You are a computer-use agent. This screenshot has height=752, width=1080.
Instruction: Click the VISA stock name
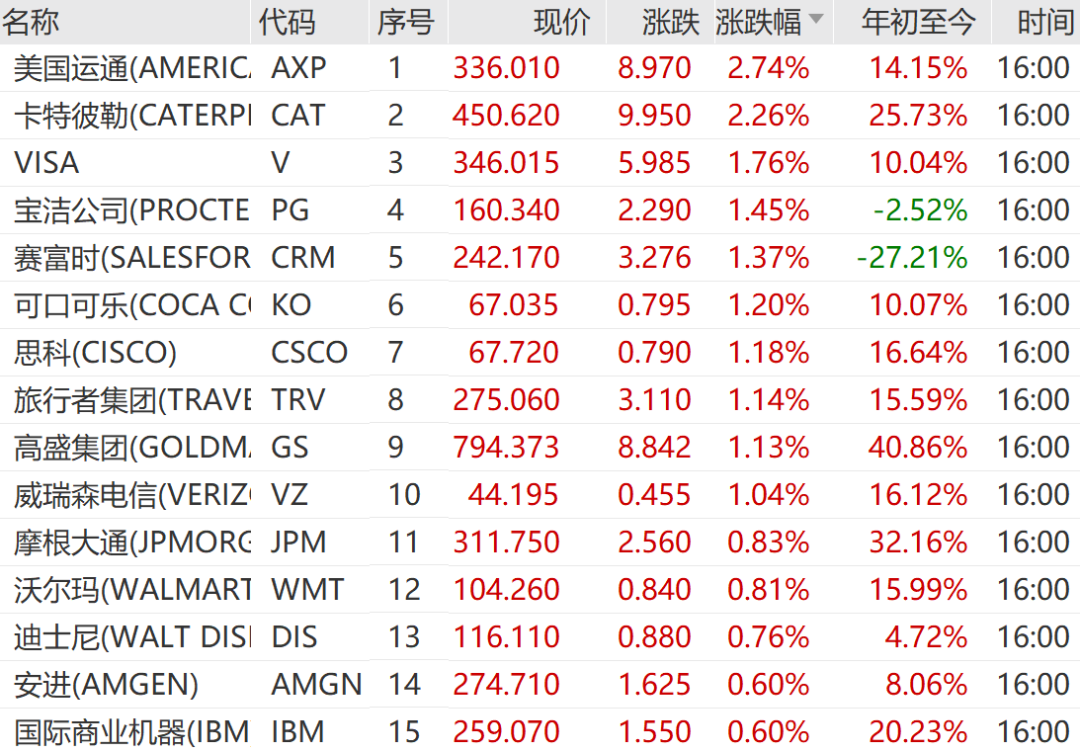[47, 162]
